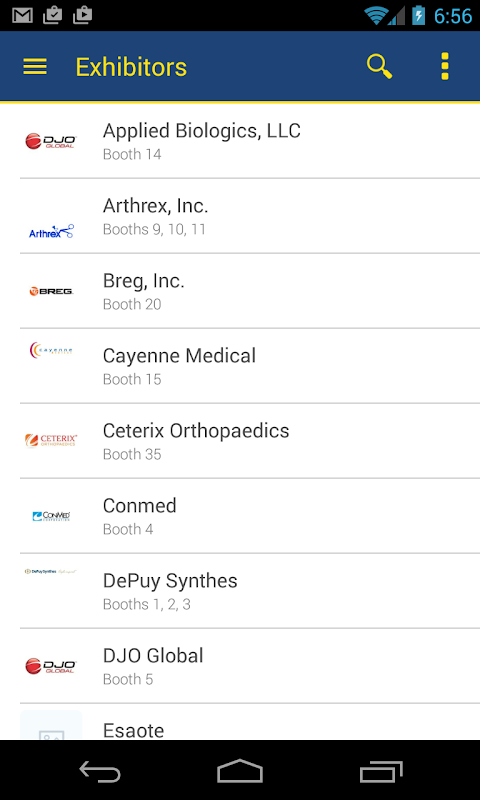Open Applied Biologics, LLC exhibitor entry
Viewport: 480px width, 800px height.
pyautogui.click(x=250, y=141)
